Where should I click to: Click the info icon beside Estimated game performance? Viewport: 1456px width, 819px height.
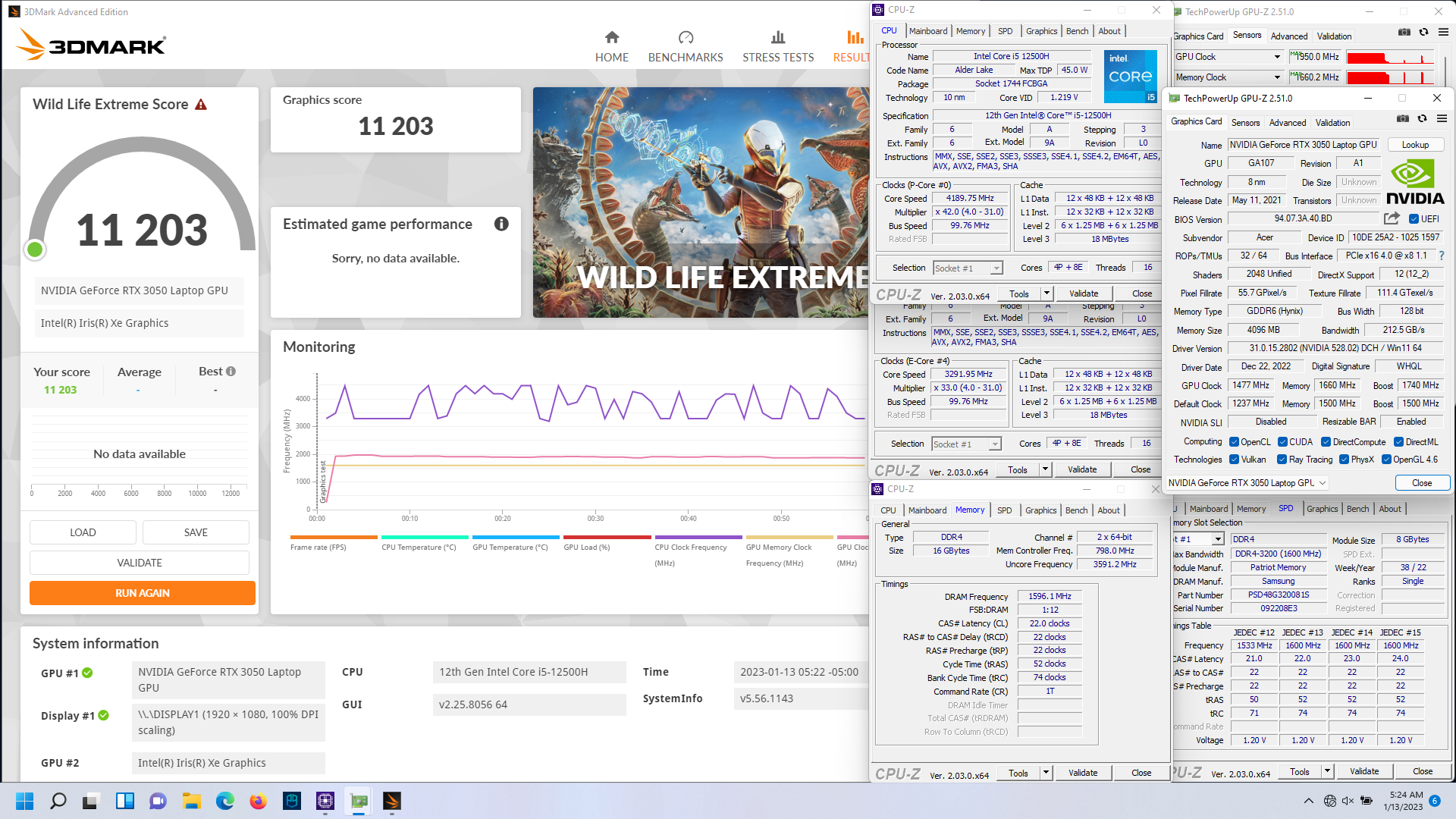coord(501,224)
